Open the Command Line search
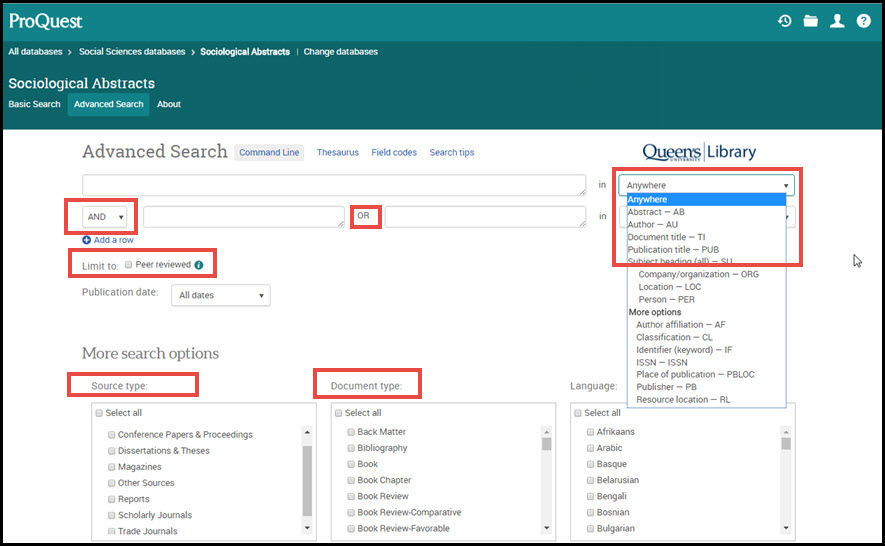 tap(269, 152)
